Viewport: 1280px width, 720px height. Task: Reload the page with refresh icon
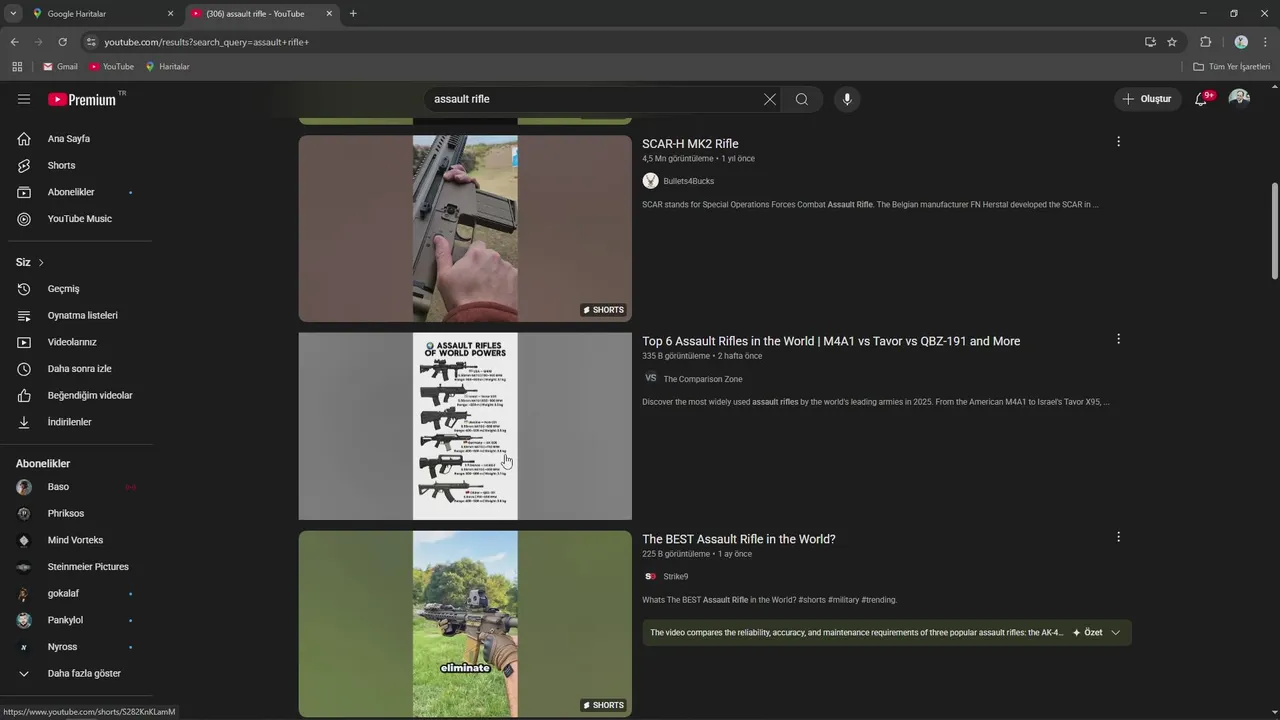(62, 42)
